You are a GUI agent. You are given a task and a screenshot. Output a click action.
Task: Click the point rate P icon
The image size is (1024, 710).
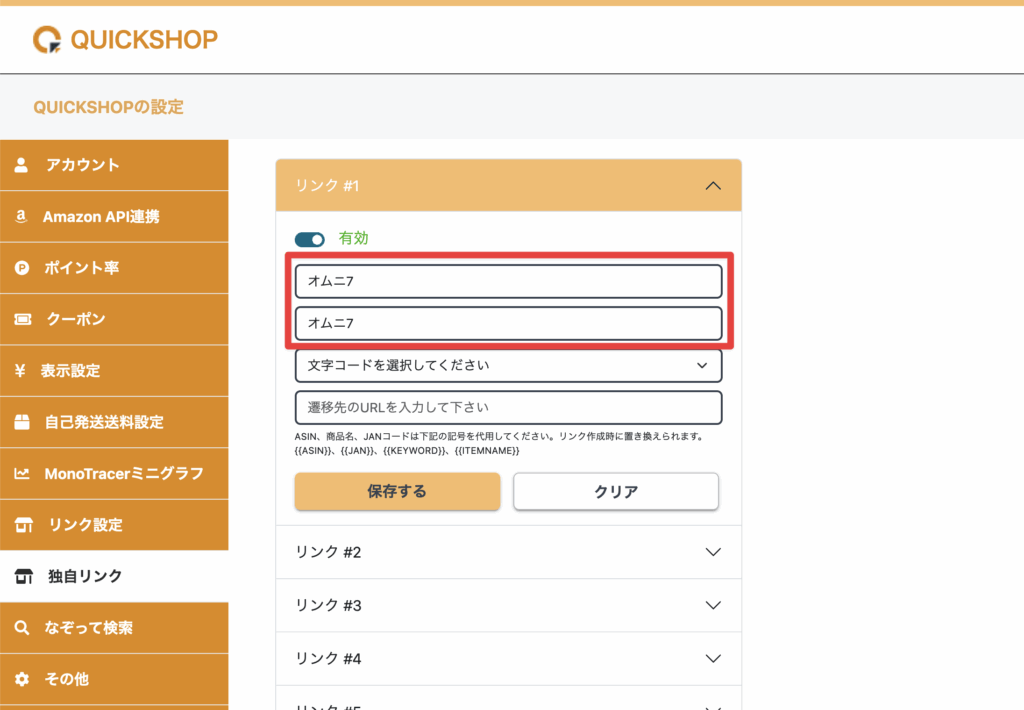tap(22, 268)
